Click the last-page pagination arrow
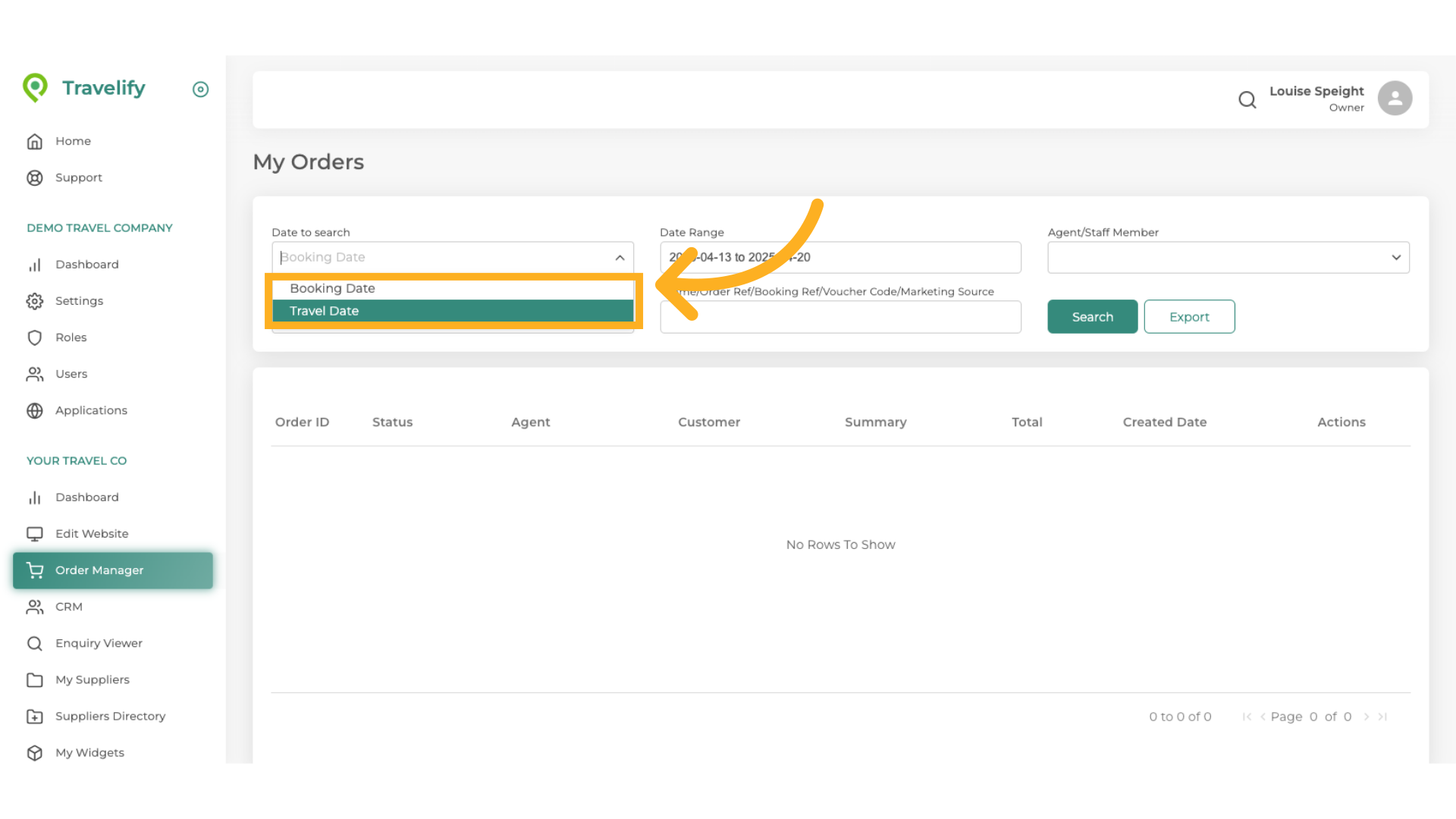 [1382, 716]
